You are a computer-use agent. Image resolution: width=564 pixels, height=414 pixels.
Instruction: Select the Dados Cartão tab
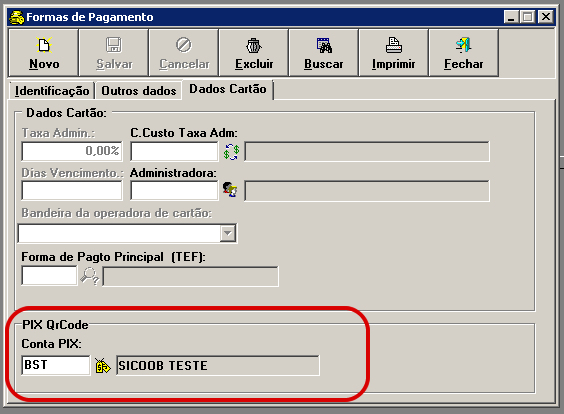(228, 89)
